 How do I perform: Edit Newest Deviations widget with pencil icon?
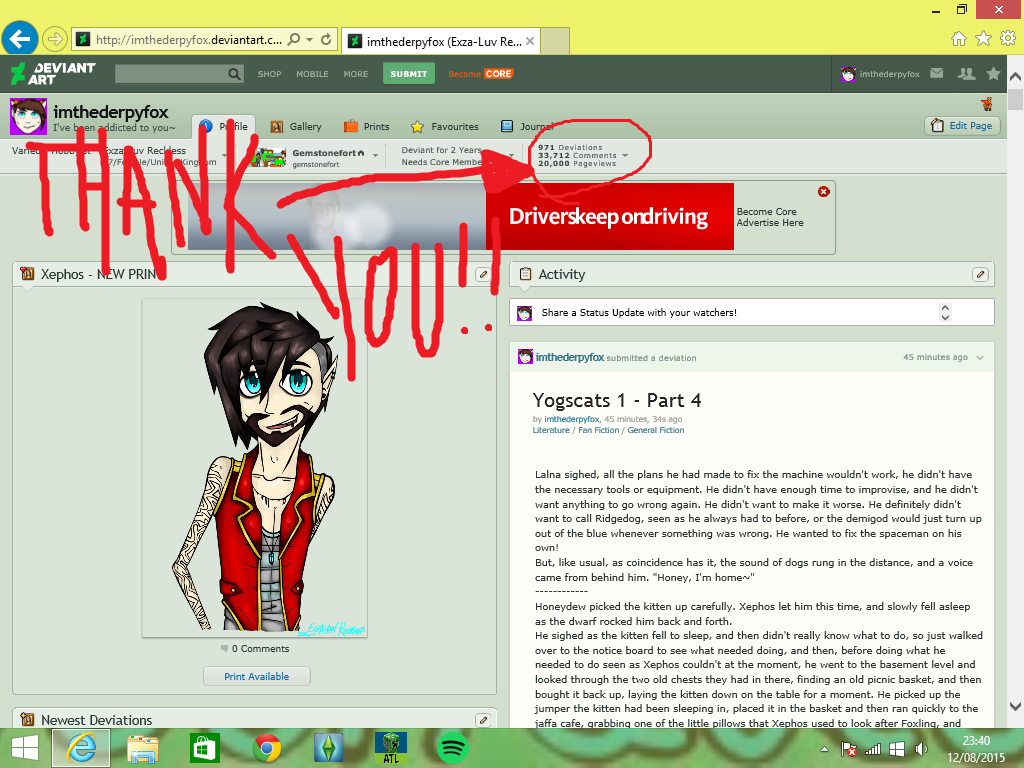(x=483, y=720)
